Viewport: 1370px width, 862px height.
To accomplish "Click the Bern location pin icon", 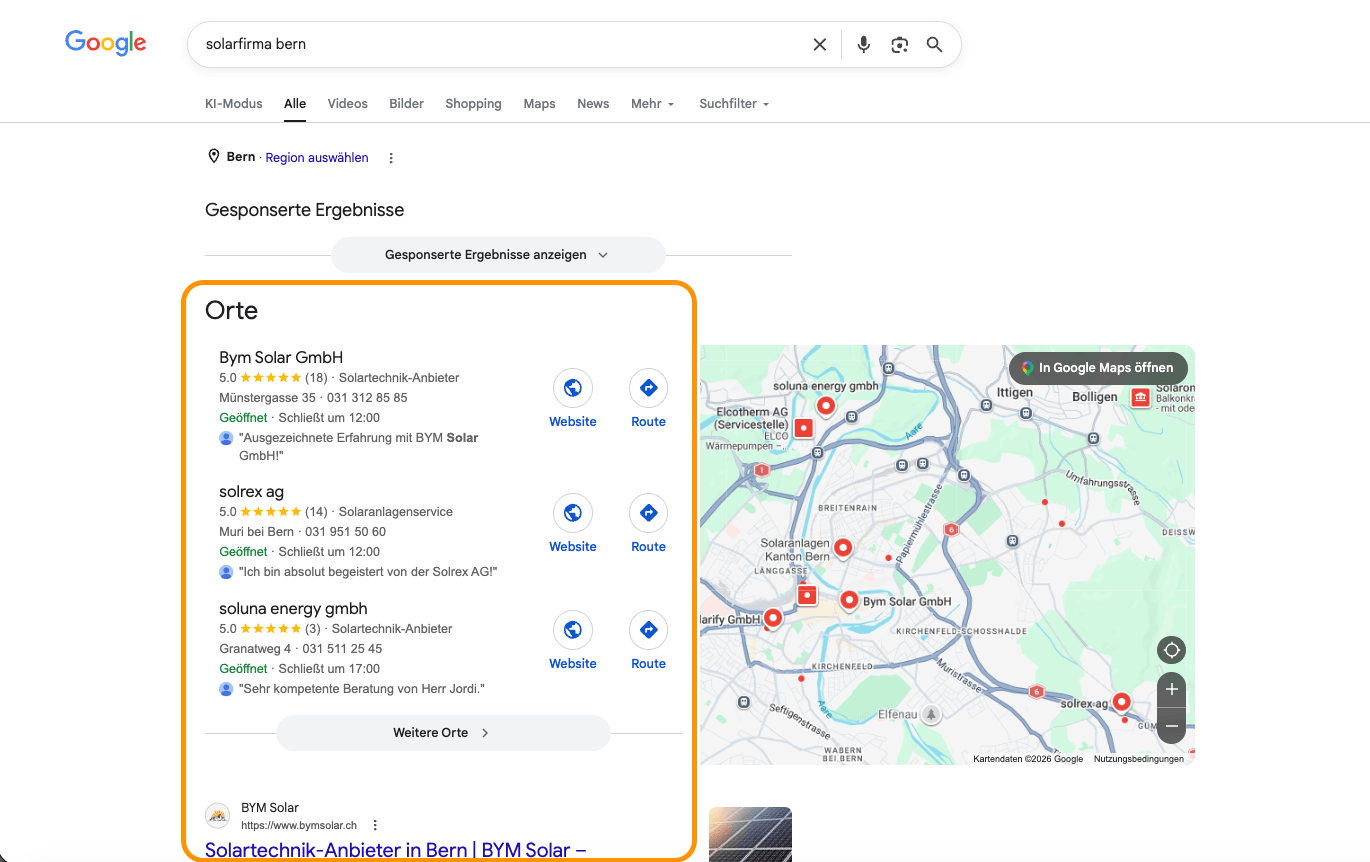I will click(213, 157).
